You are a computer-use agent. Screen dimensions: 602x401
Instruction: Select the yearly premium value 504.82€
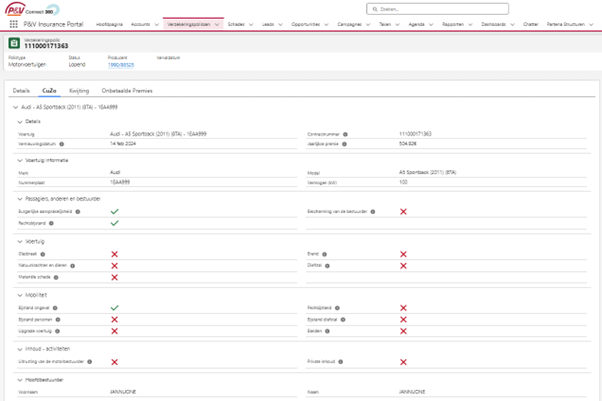tap(408, 144)
